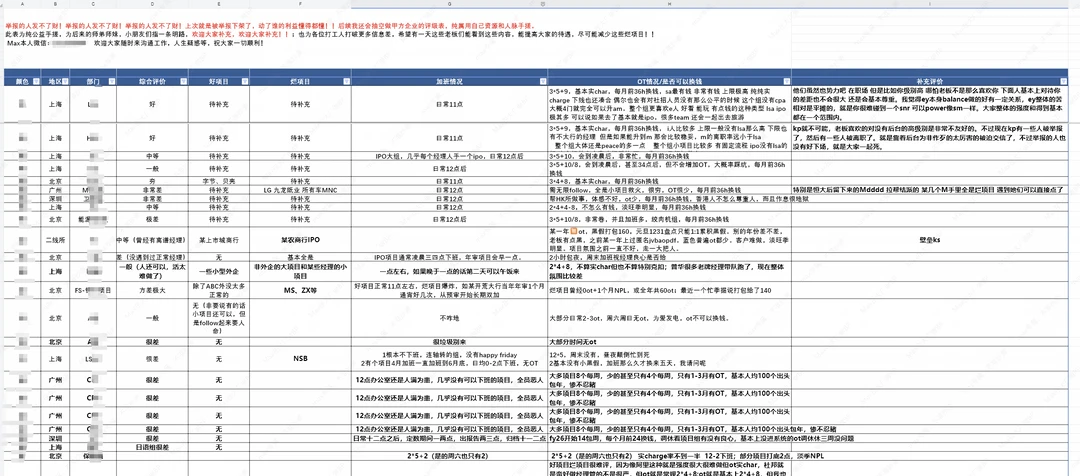Select the cell starting 非外企的大项目
The image size is (1080, 476).
click(300, 271)
